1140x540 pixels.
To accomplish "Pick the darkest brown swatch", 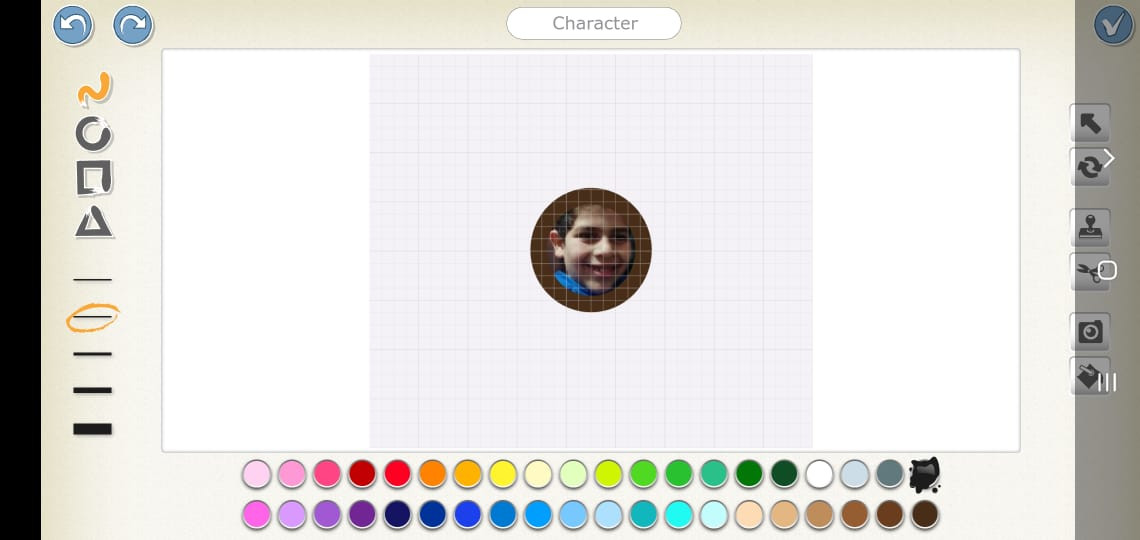I will (x=925, y=515).
